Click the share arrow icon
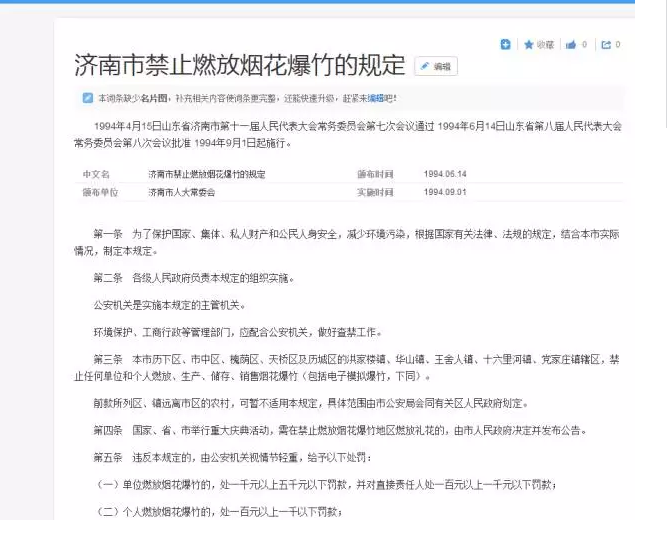The width and height of the screenshot is (667, 540). pyautogui.click(x=605, y=45)
